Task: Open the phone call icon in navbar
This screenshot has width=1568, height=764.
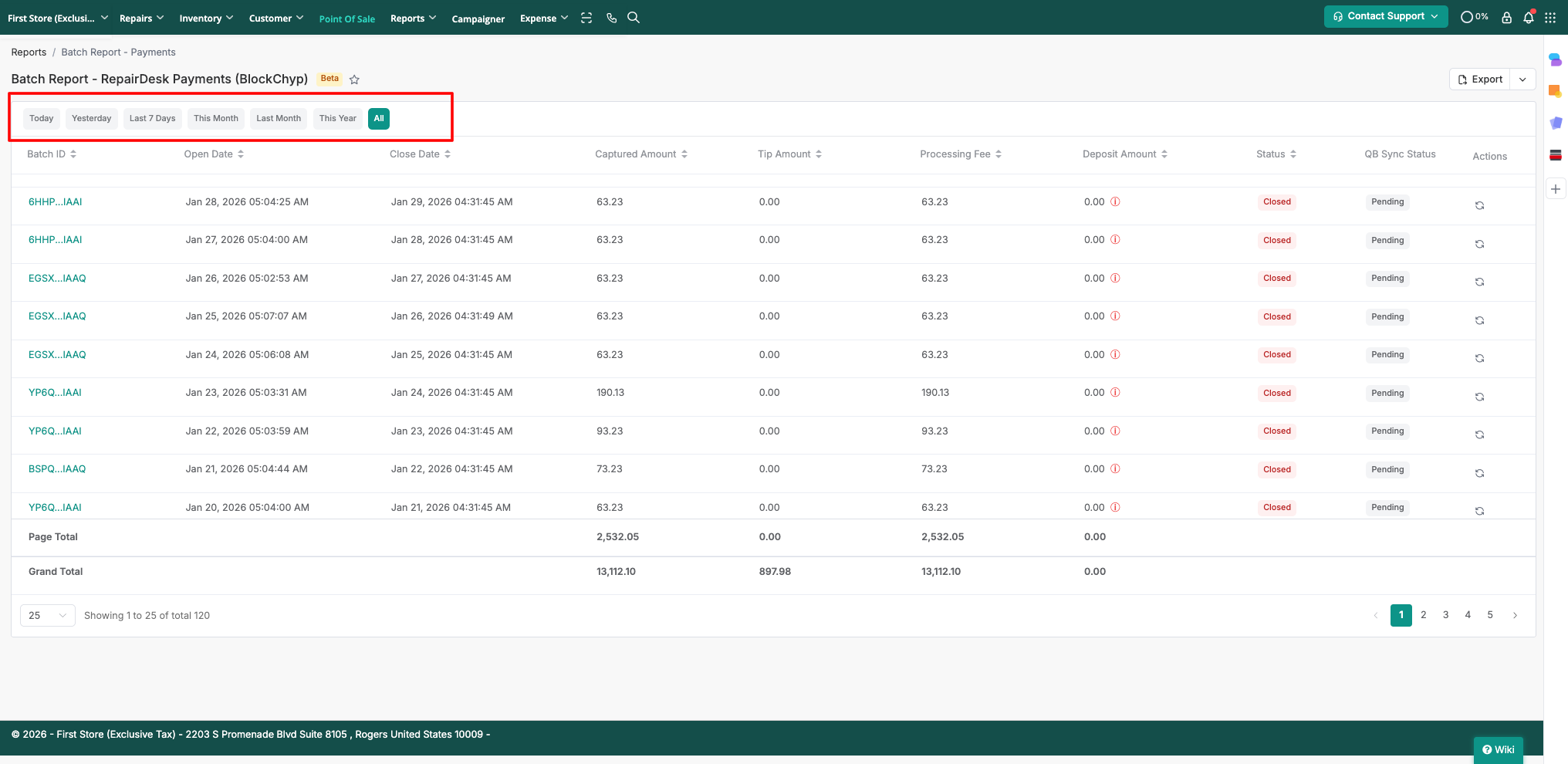Action: click(611, 18)
